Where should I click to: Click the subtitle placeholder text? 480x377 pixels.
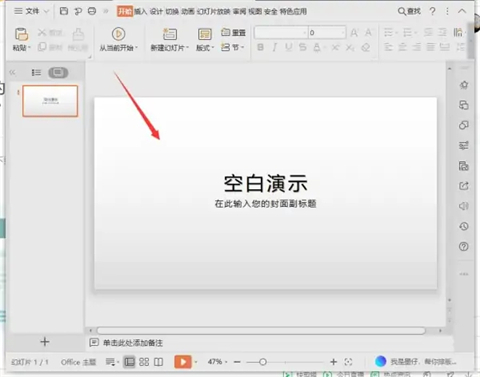[265, 204]
